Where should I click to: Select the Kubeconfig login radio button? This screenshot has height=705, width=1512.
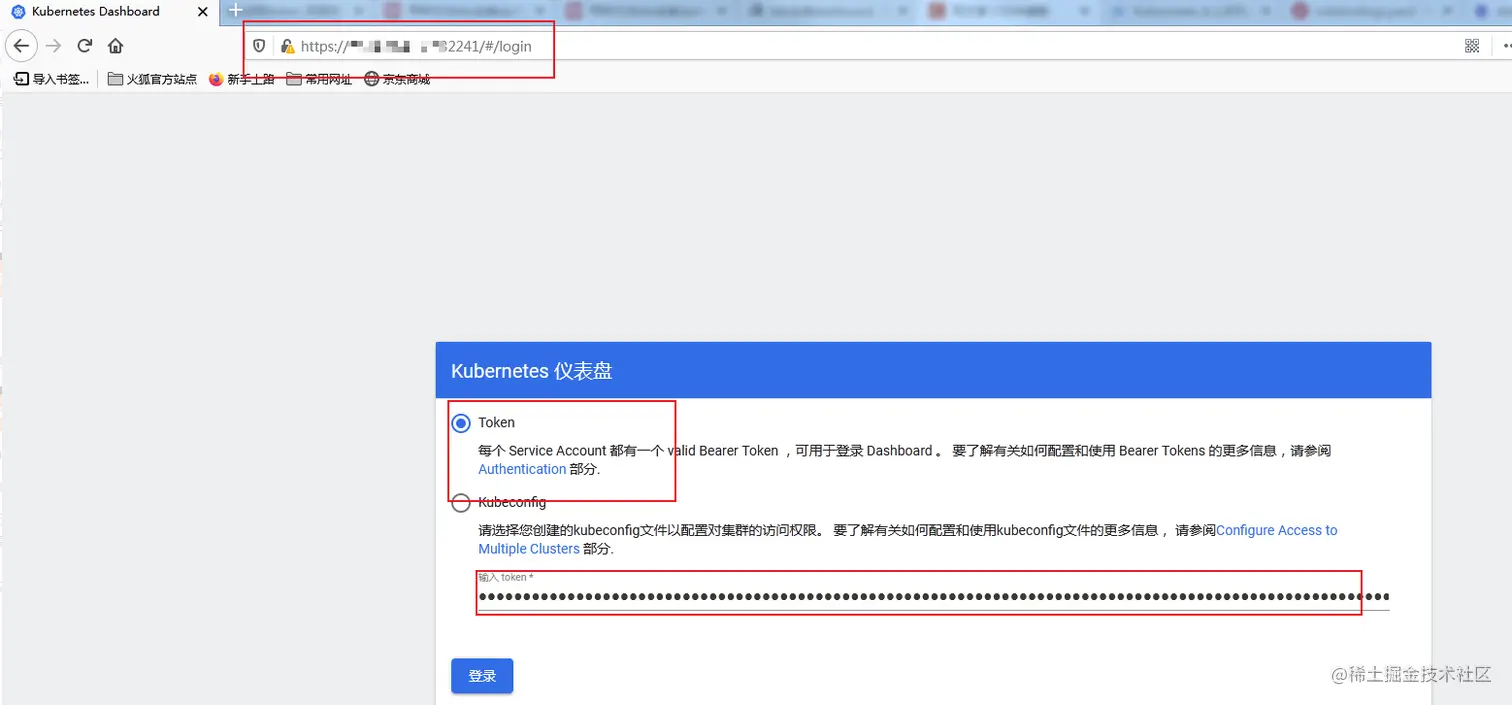(x=460, y=503)
